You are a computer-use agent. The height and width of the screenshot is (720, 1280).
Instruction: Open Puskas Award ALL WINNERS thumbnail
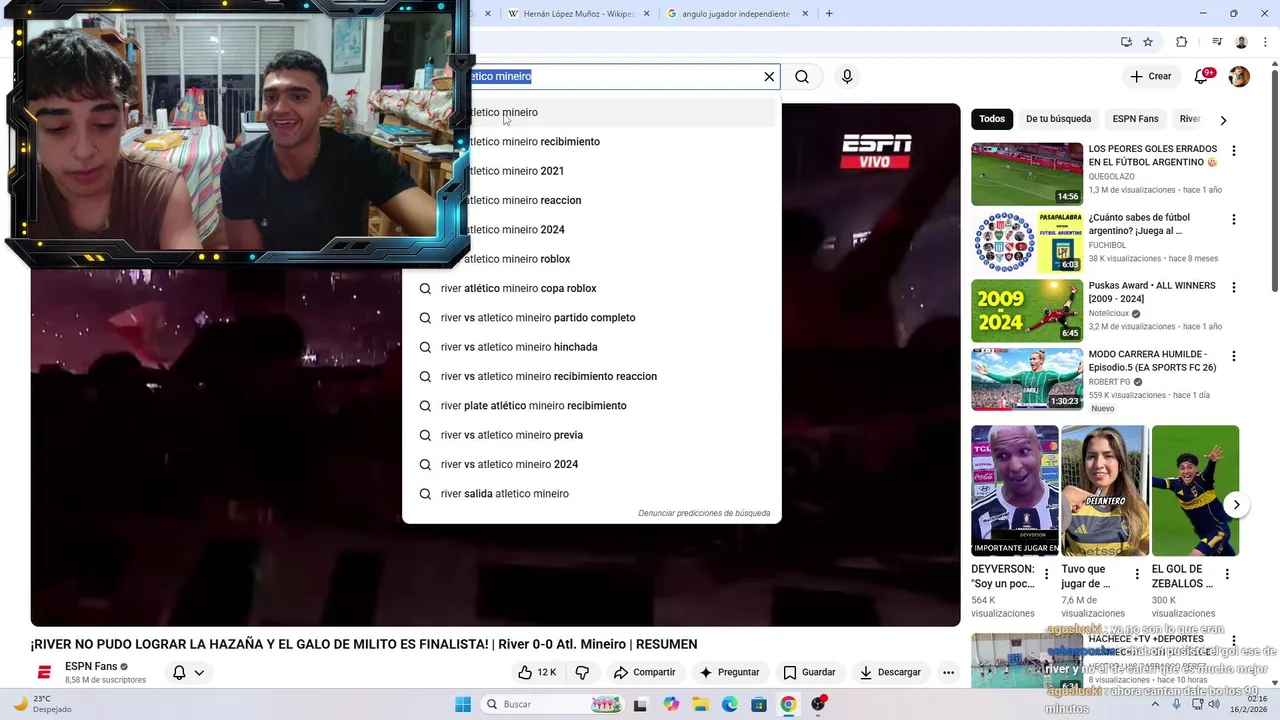(1027, 310)
